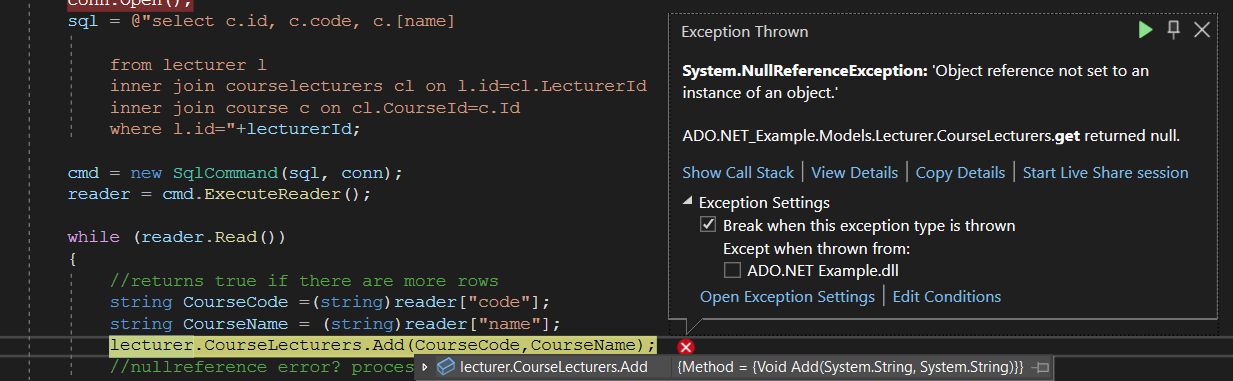This screenshot has height=381, width=1233.
Task: Start Live Share session link
Action: pos(1106,173)
